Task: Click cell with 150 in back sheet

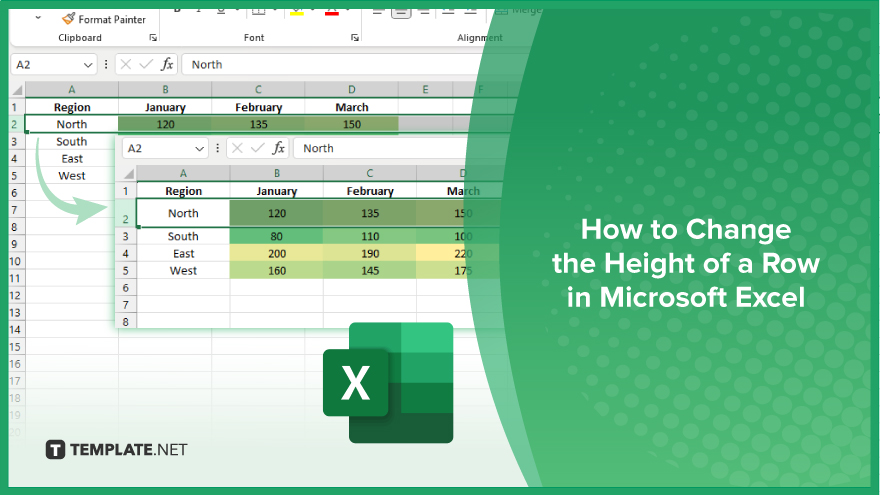Action: (351, 124)
